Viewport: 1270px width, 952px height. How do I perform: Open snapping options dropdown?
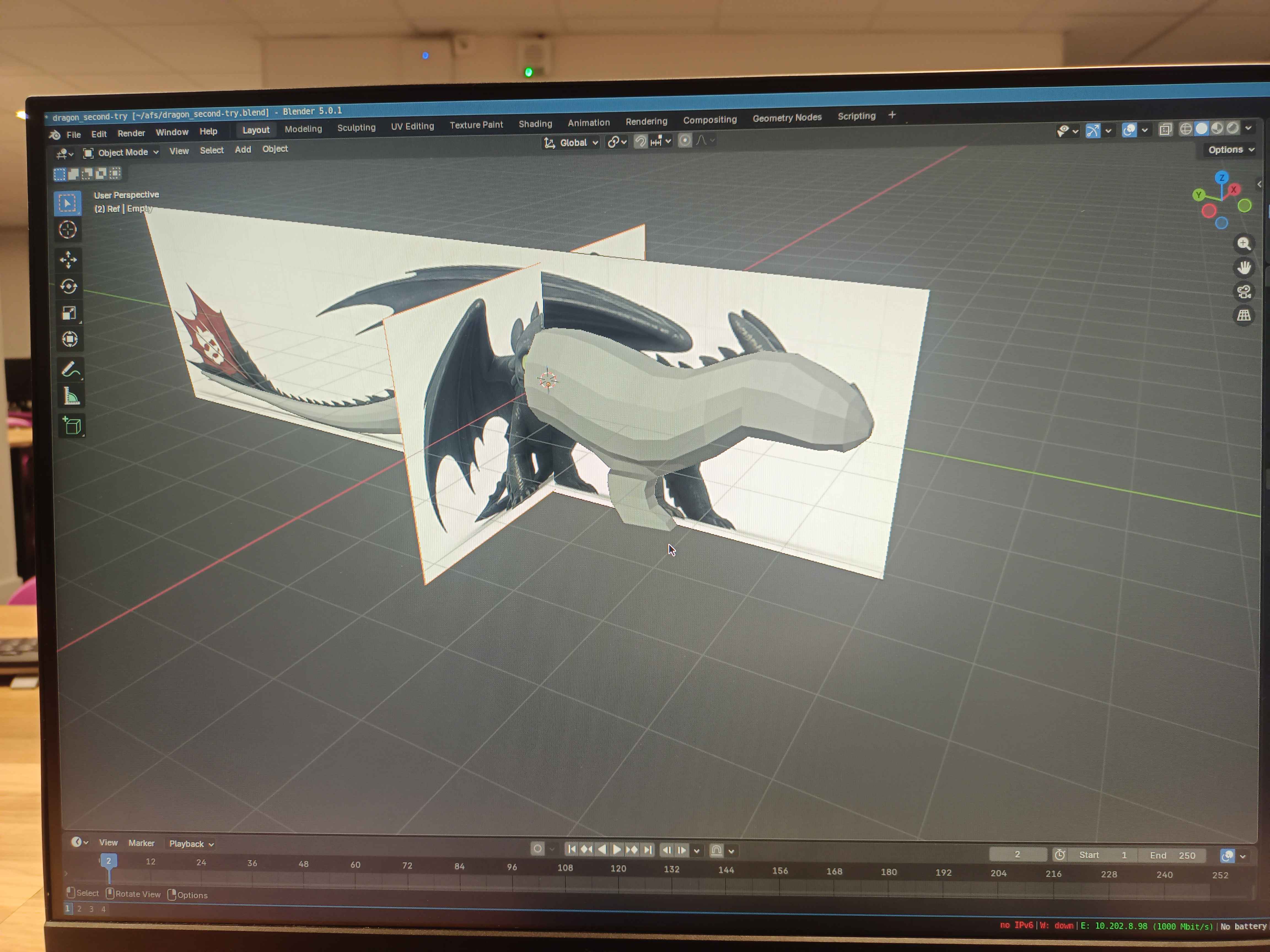click(x=661, y=141)
